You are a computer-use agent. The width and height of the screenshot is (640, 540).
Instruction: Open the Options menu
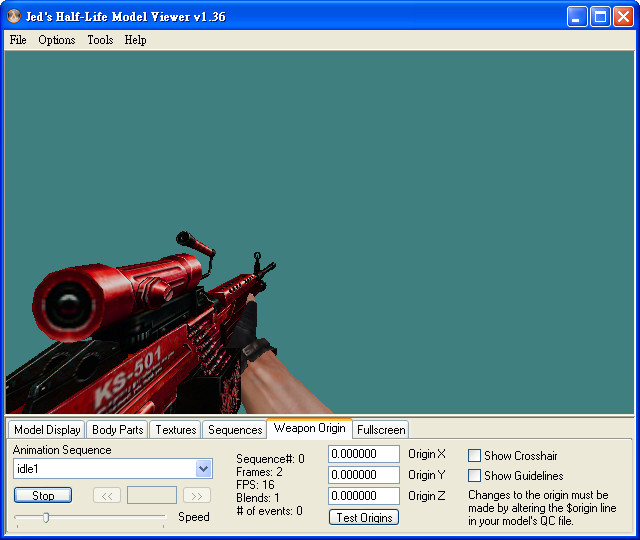tap(57, 40)
